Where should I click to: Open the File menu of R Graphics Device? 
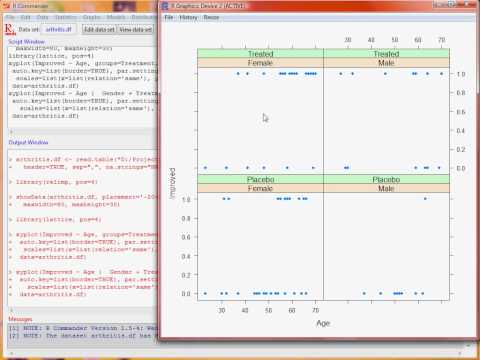(169, 17)
